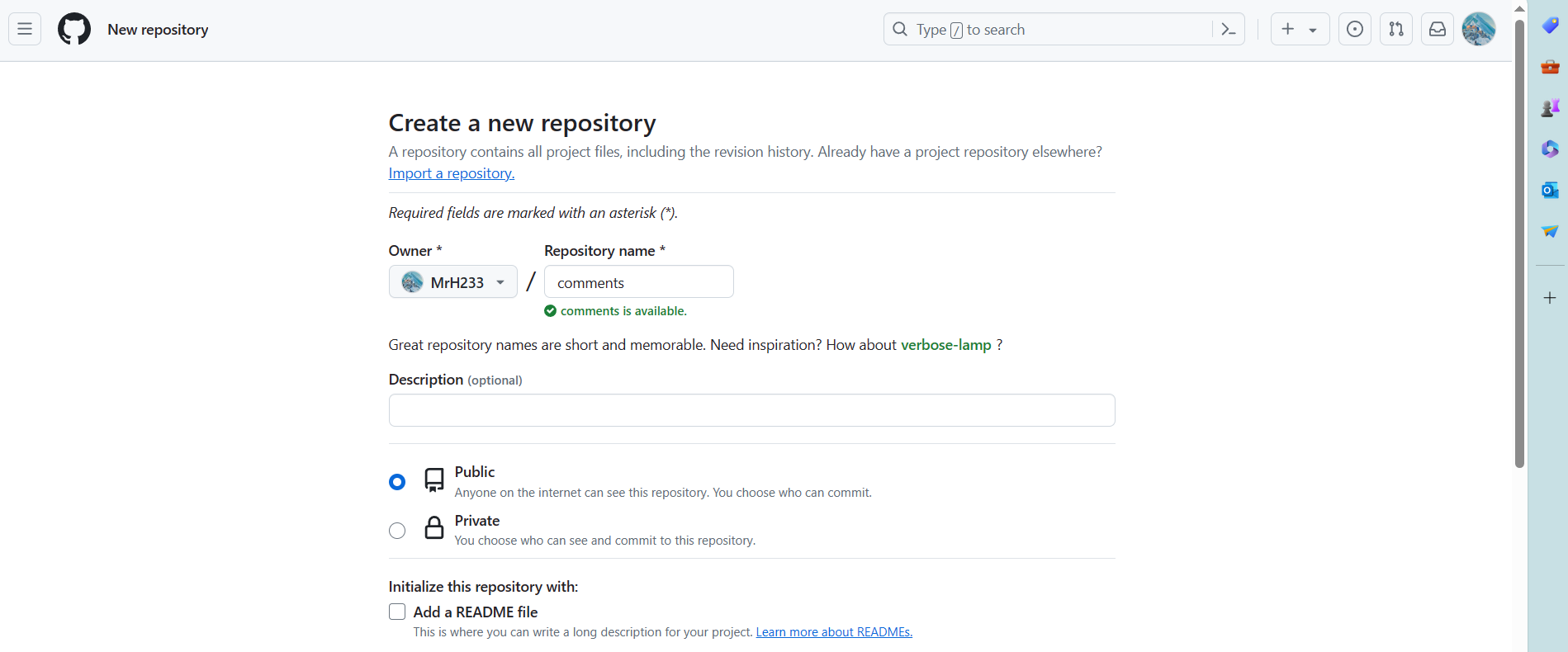The image size is (1568, 652).
Task: Click the Description text field
Action: 751,410
